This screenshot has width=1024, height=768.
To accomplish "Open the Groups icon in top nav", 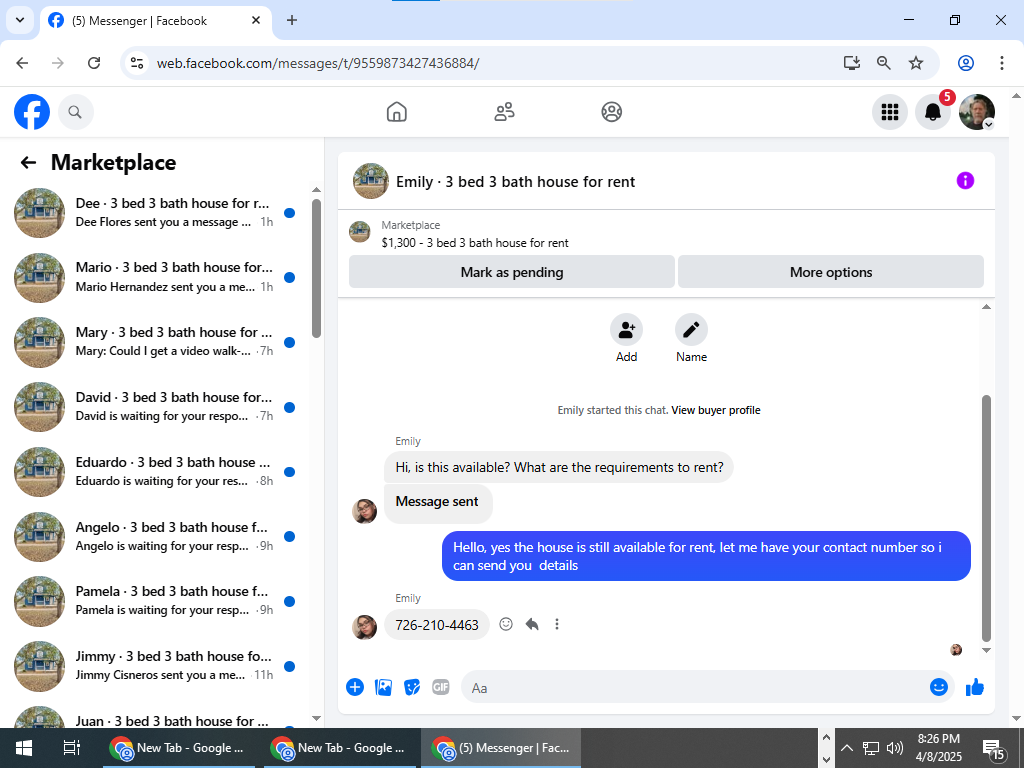I will click(611, 112).
